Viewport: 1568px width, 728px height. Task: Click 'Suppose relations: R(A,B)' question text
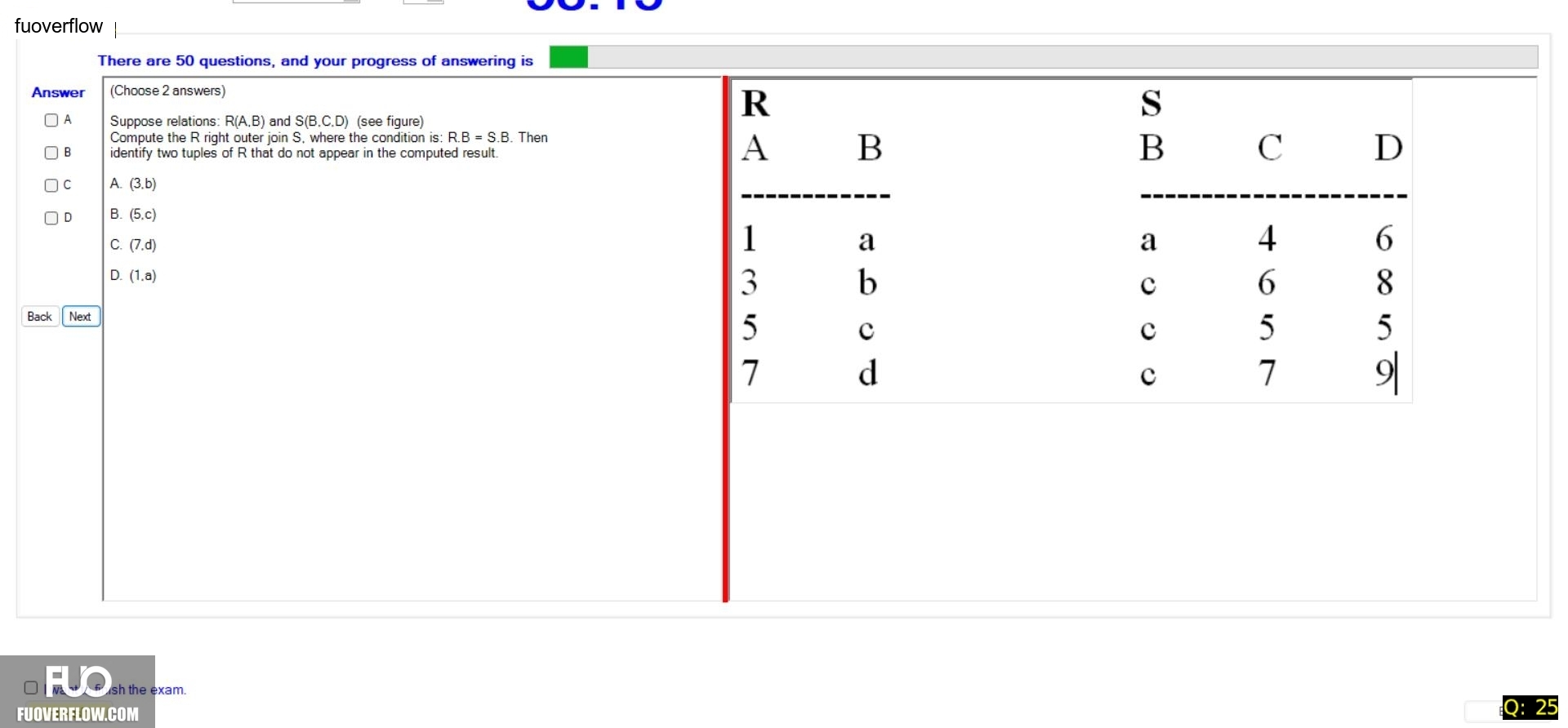click(267, 122)
